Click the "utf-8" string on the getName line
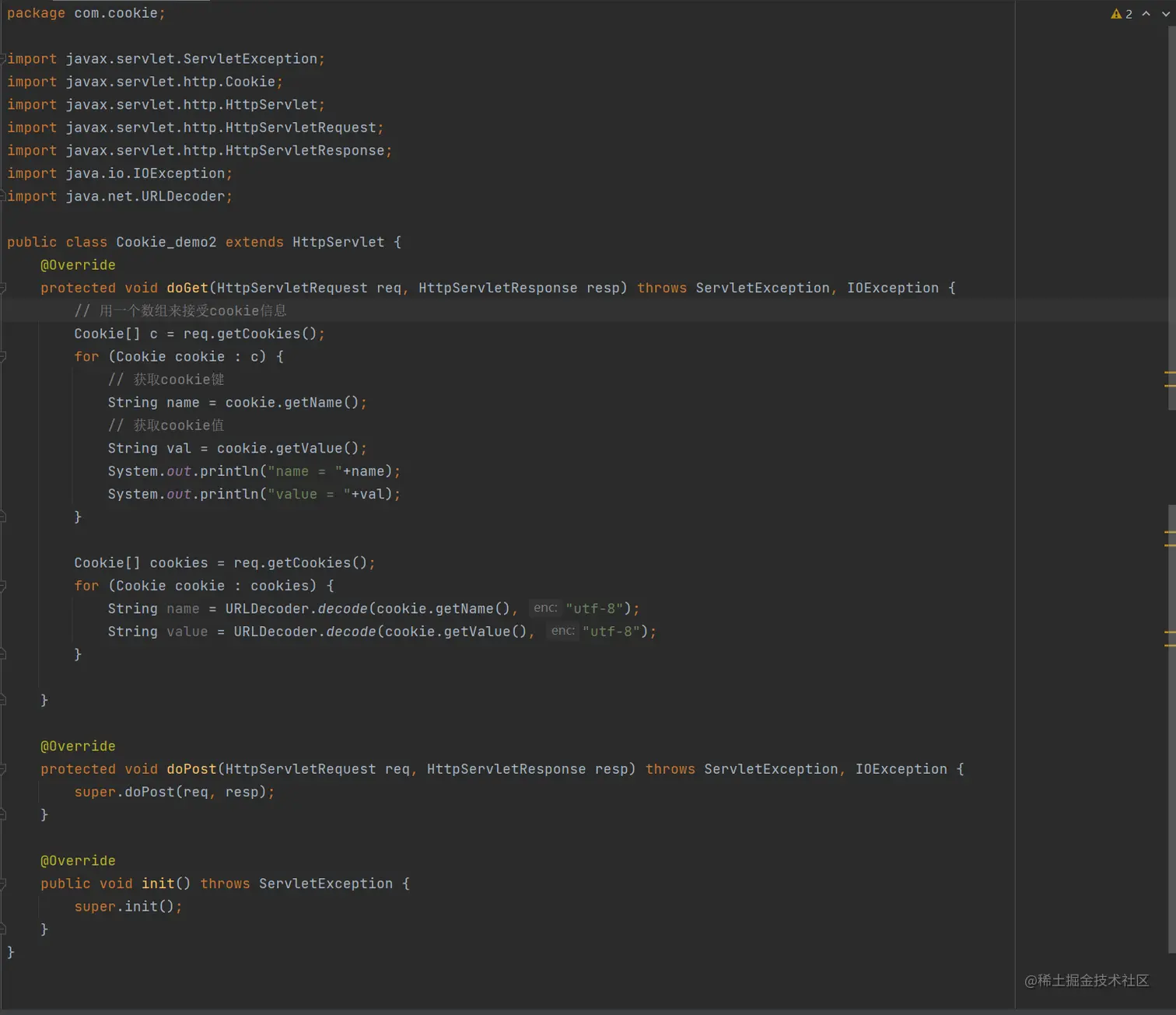This screenshot has height=1015, width=1176. point(595,609)
